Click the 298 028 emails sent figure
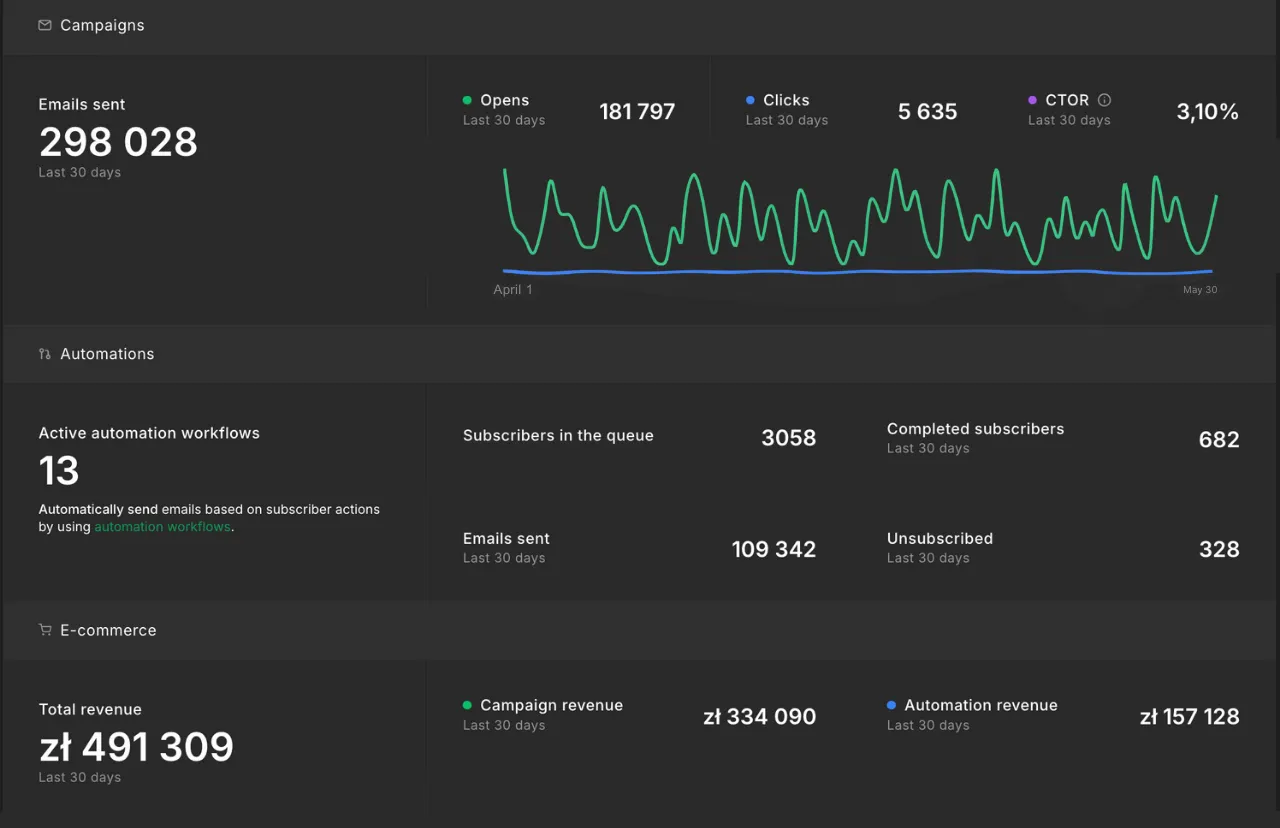Screen dimensions: 1280x828 (118, 142)
